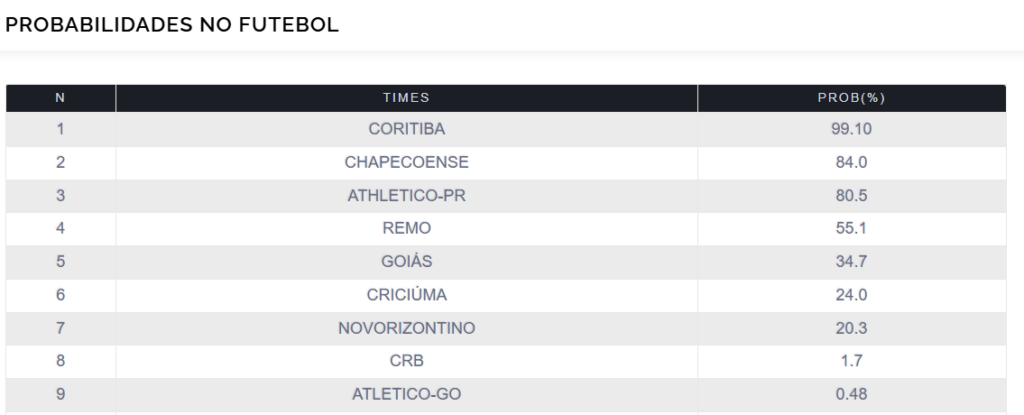The width and height of the screenshot is (1024, 415).
Task: Click the 55.1 probability cell
Action: [851, 228]
